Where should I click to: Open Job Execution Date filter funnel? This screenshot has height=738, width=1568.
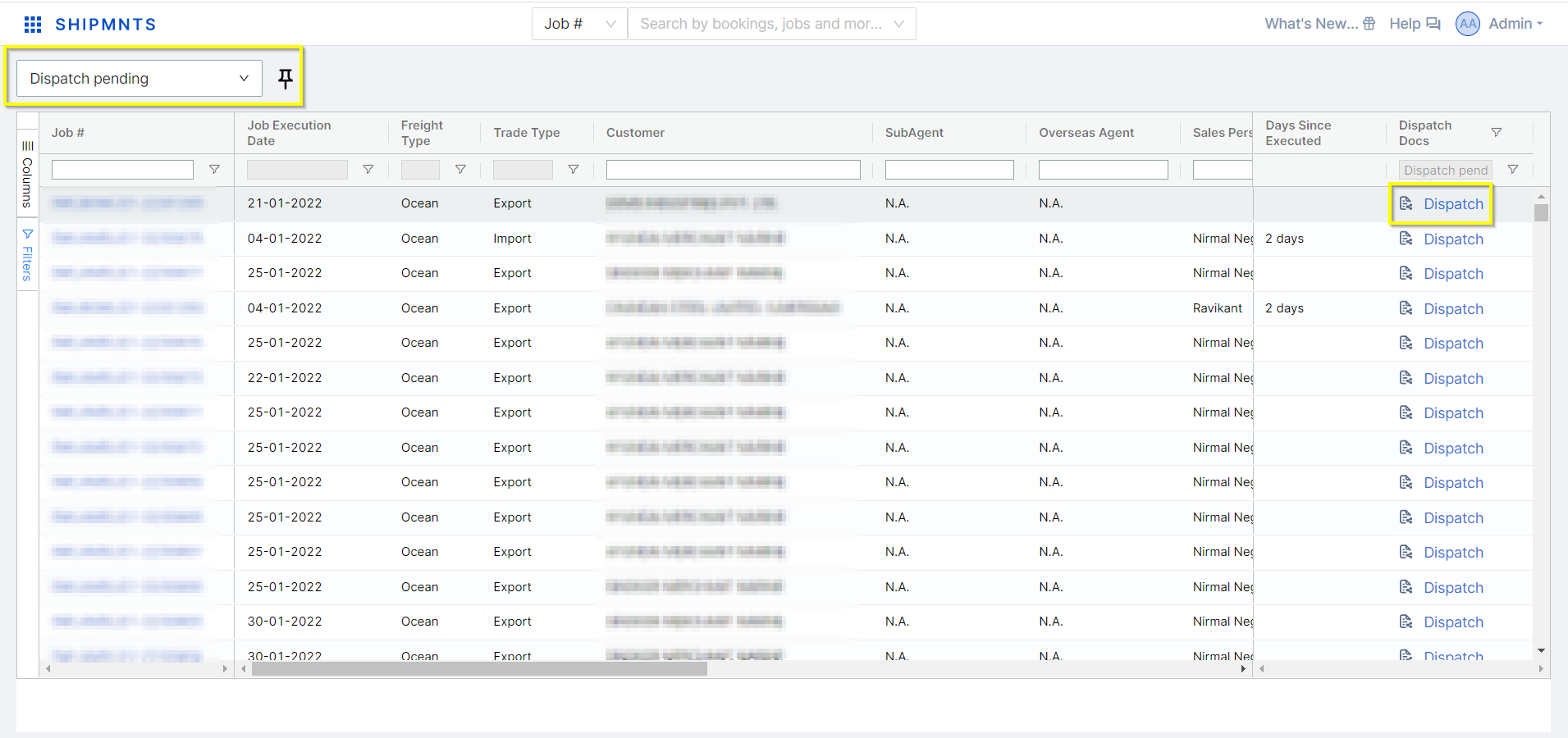[368, 170]
